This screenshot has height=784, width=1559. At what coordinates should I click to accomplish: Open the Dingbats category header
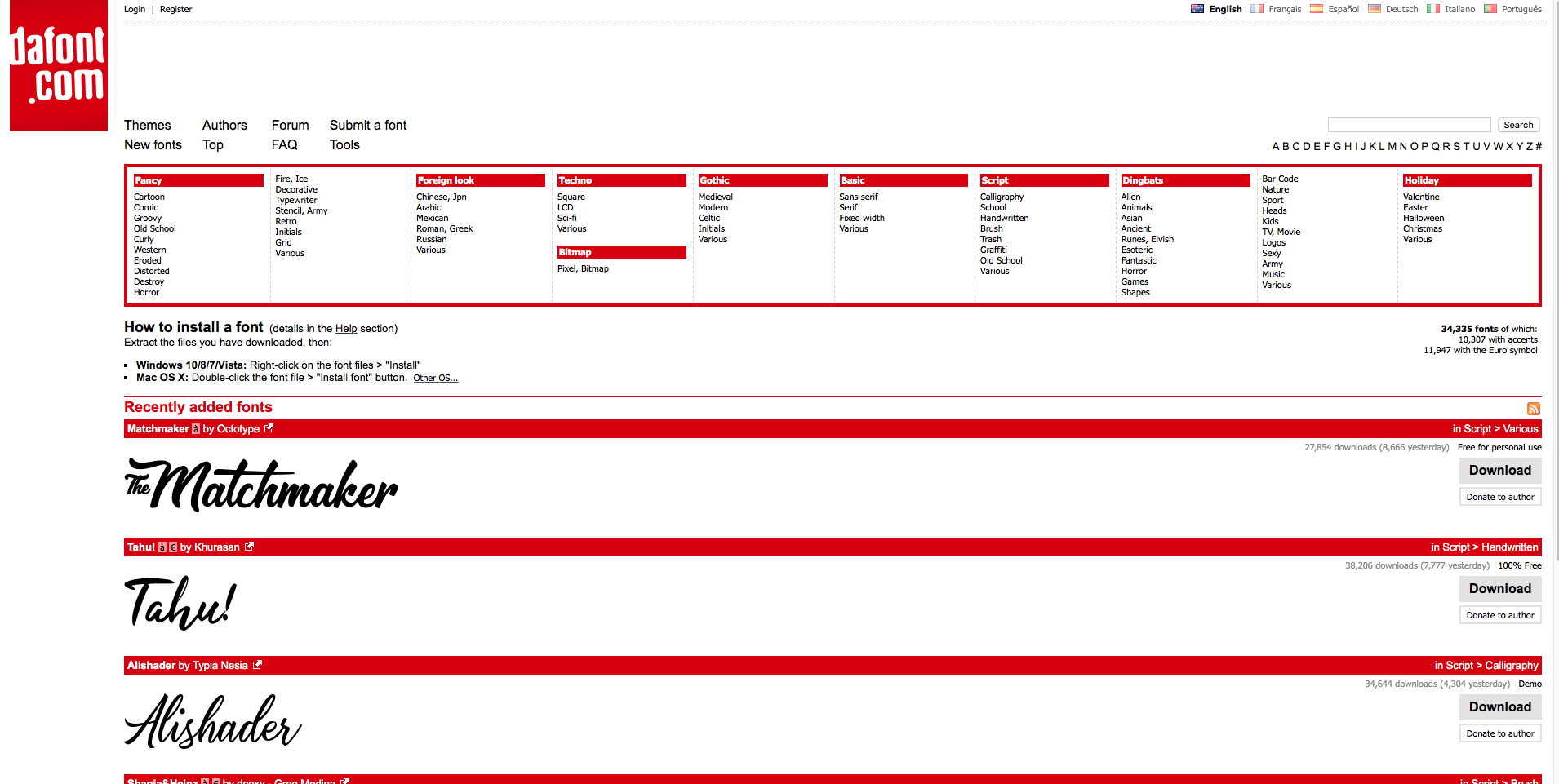pos(1185,180)
